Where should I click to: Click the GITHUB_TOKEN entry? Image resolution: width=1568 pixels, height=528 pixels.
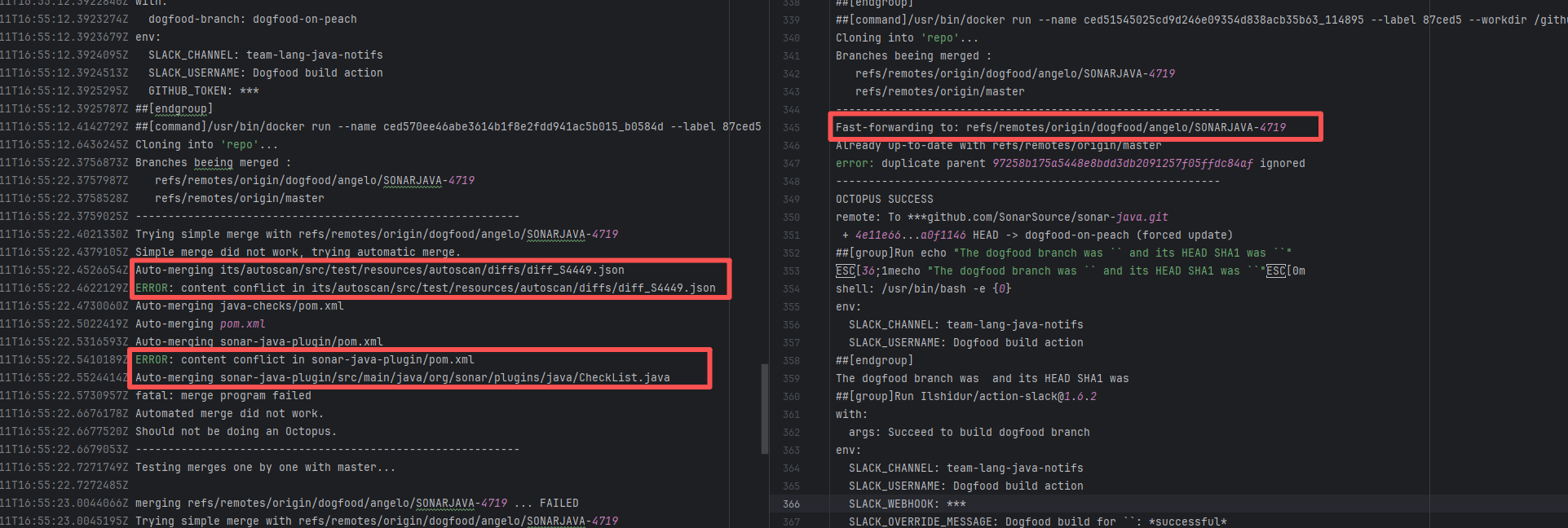pos(203,91)
